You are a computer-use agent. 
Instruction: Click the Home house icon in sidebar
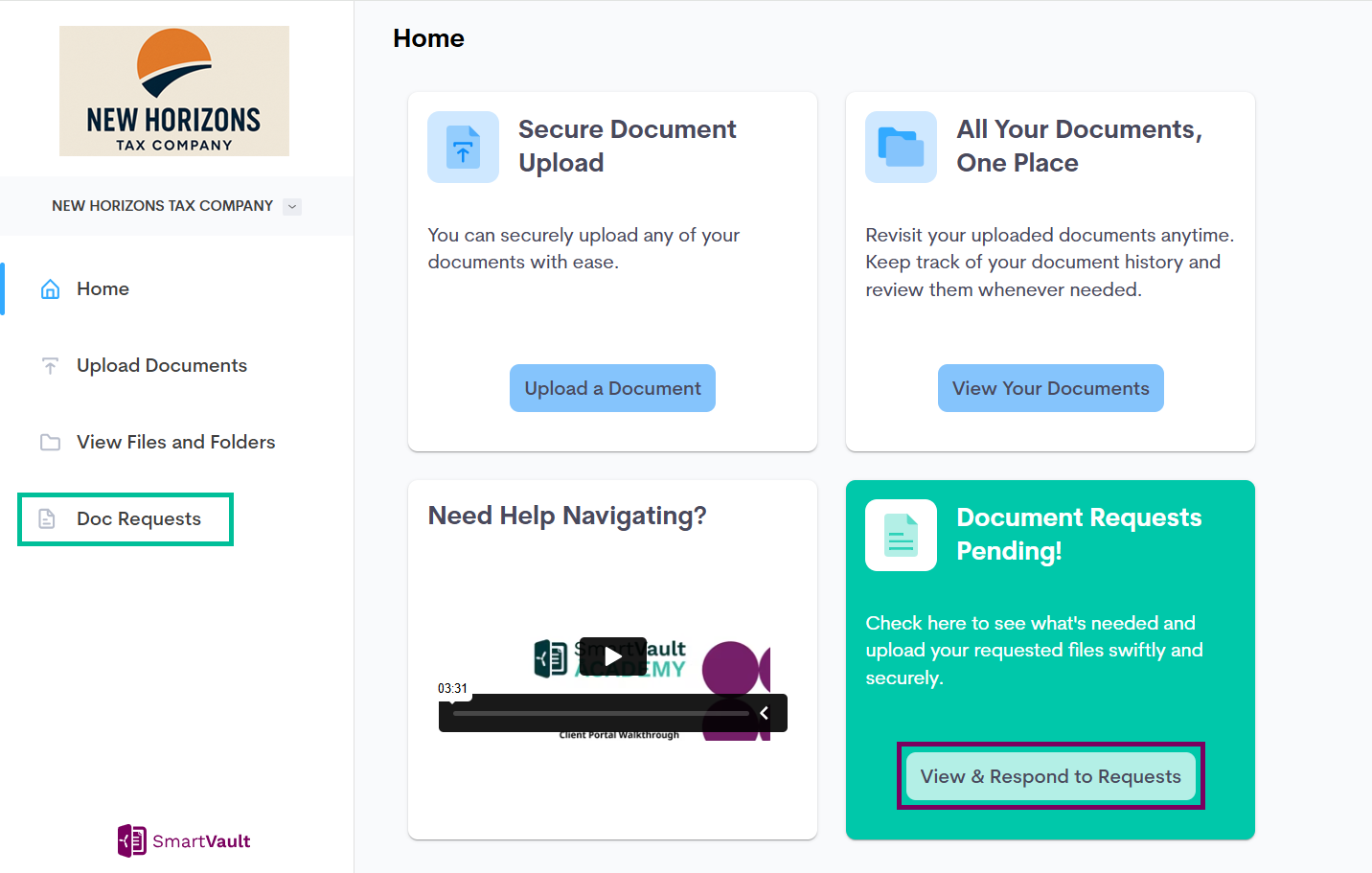(50, 289)
